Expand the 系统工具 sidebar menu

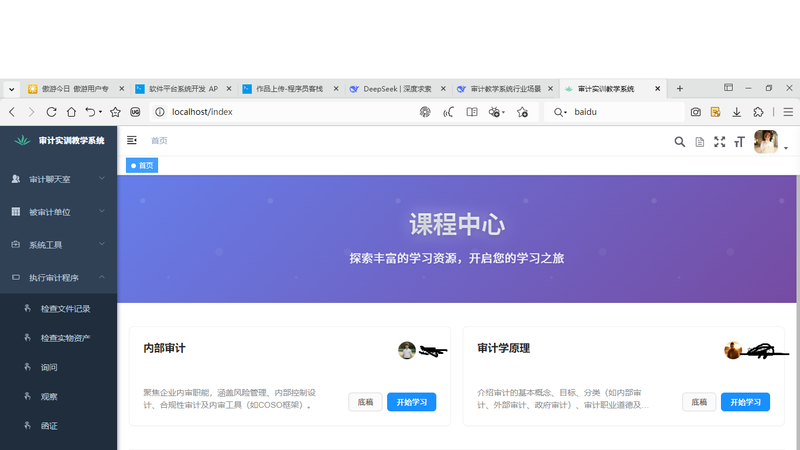point(58,244)
